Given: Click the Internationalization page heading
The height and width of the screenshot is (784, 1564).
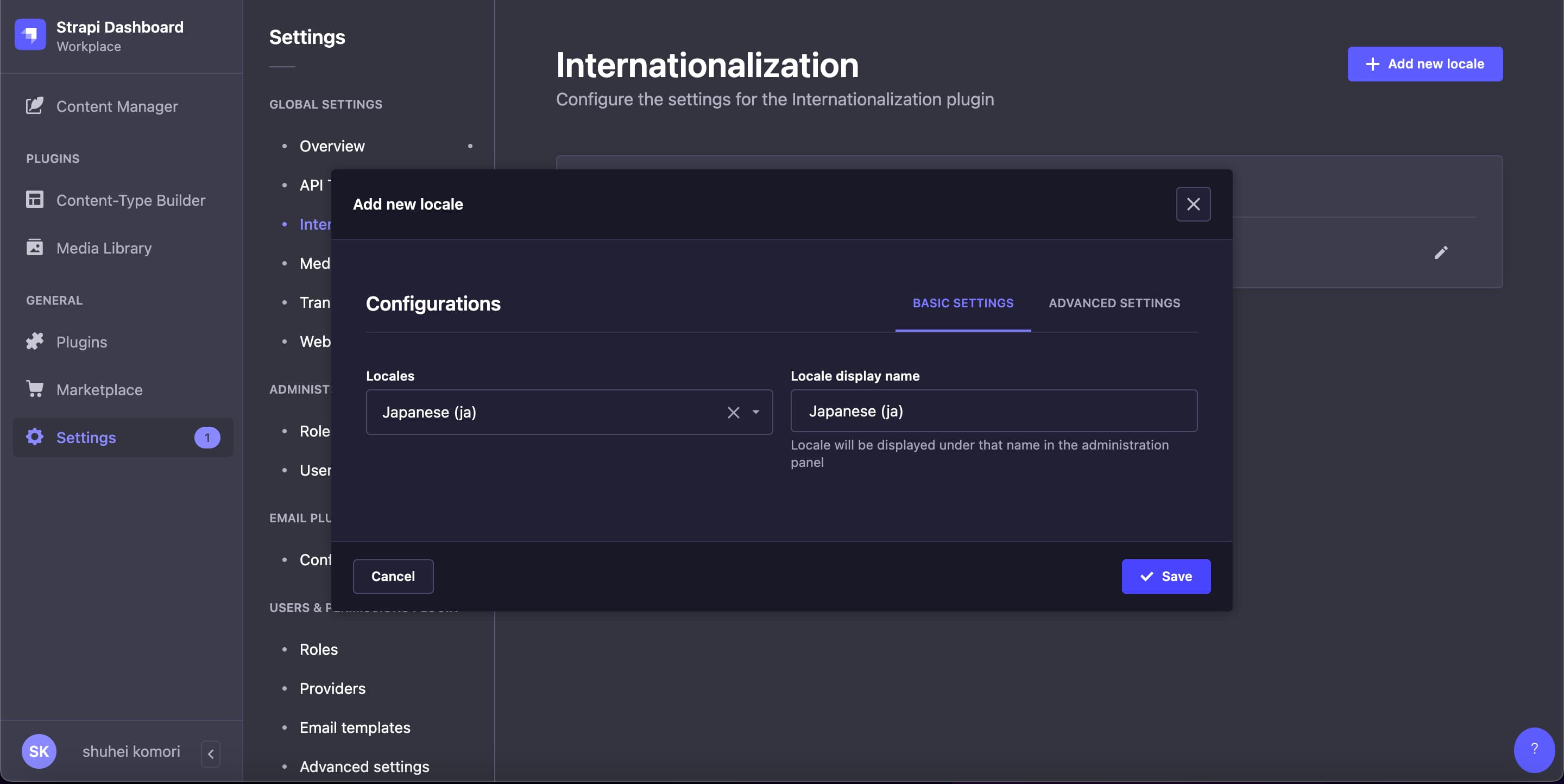Looking at the screenshot, I should point(707,65).
